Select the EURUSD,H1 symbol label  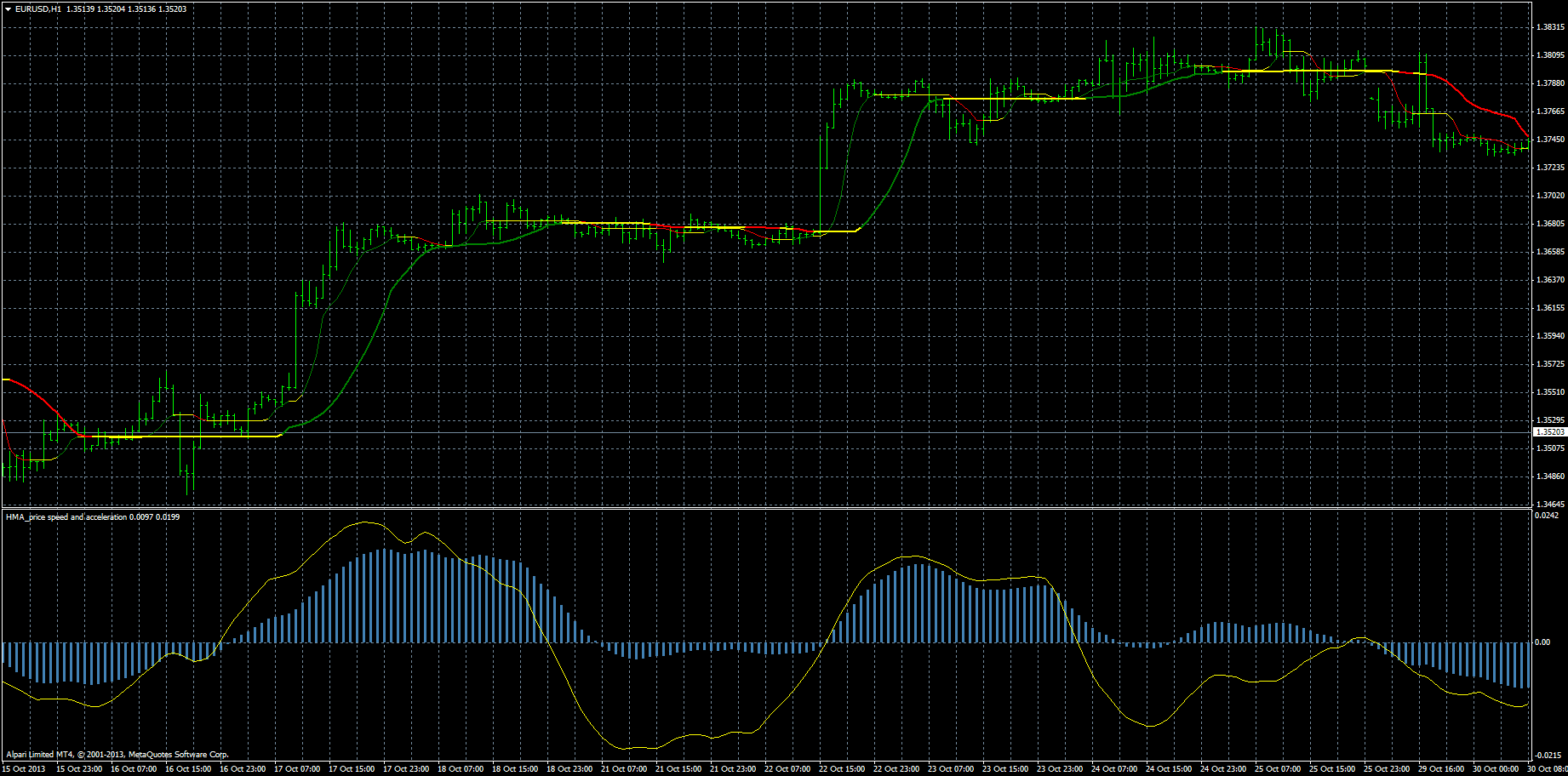click(38, 9)
